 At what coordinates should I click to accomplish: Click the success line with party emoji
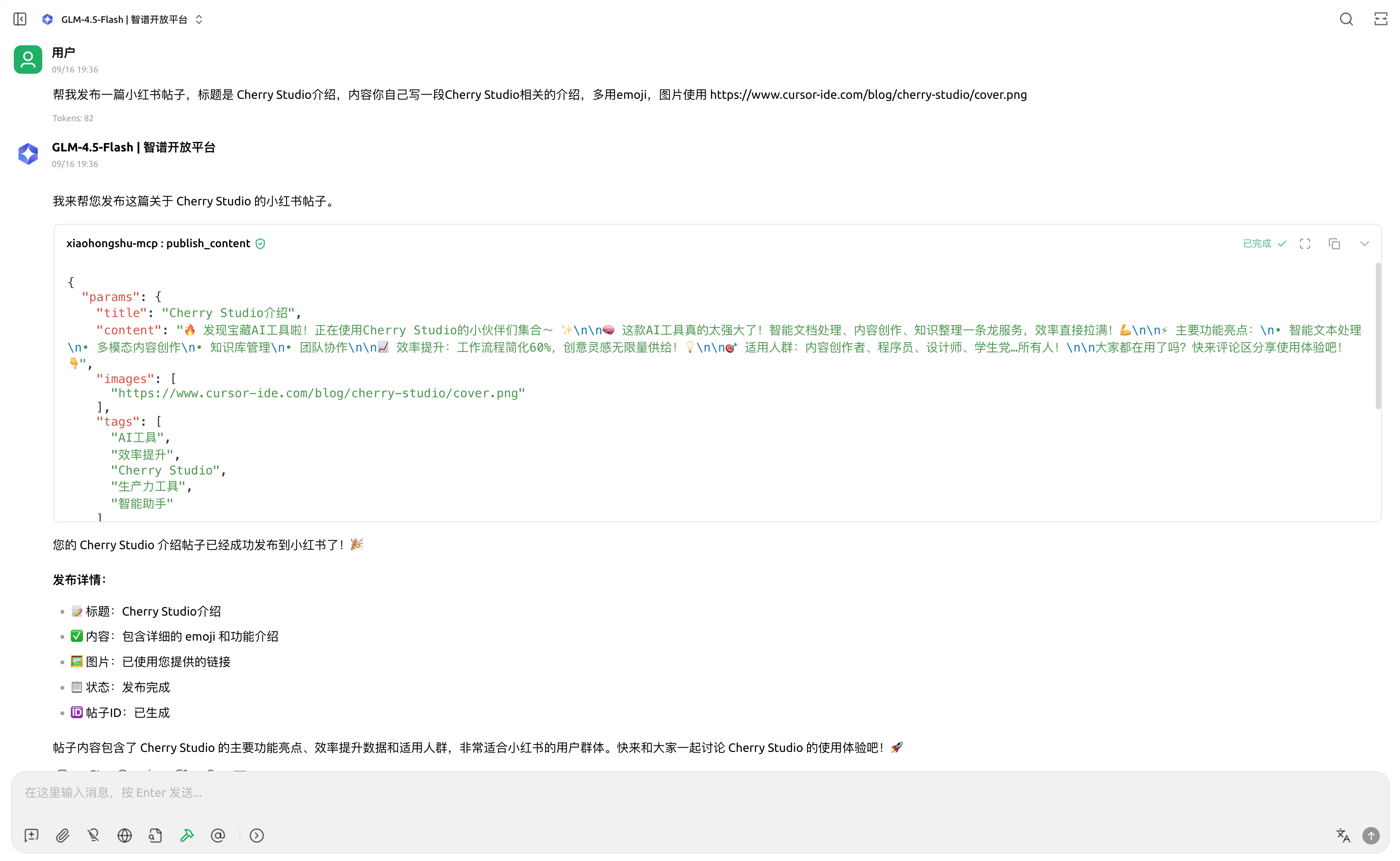tap(208, 545)
